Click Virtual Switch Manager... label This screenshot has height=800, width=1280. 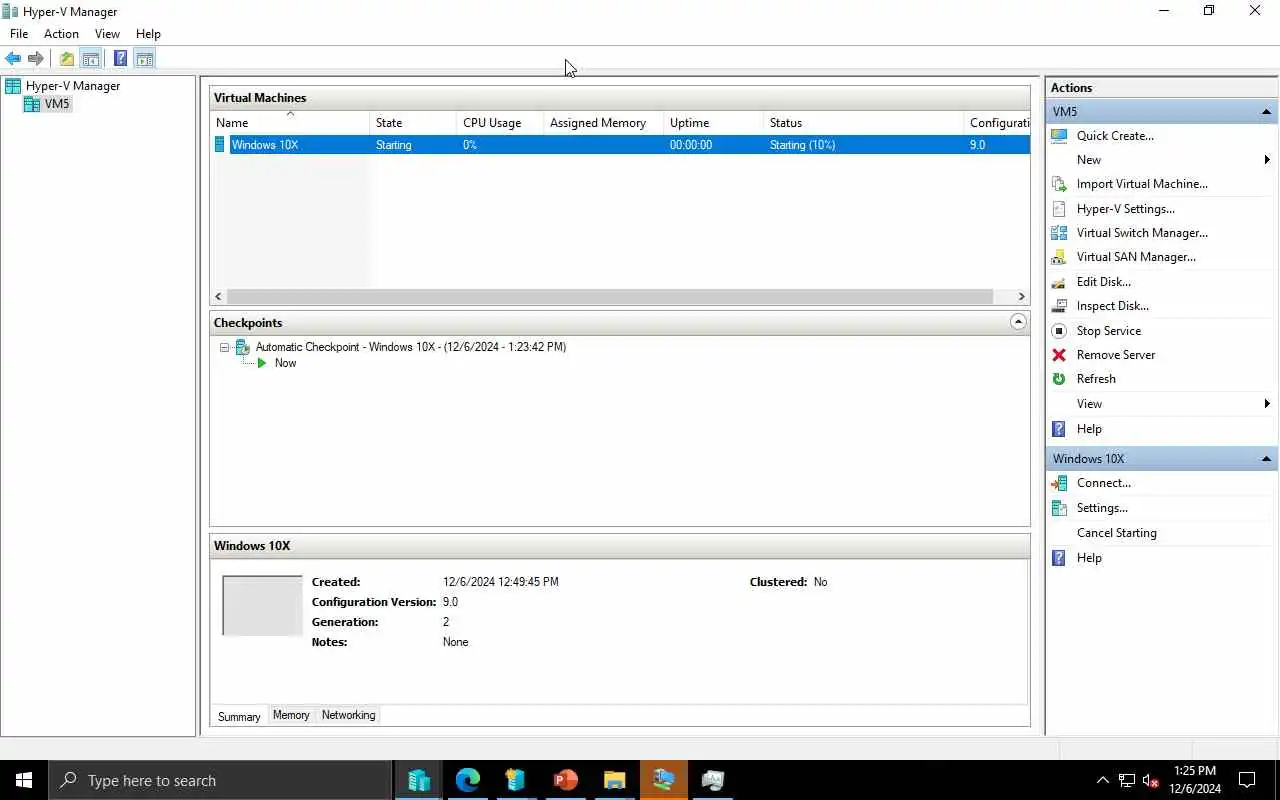[x=1142, y=233]
